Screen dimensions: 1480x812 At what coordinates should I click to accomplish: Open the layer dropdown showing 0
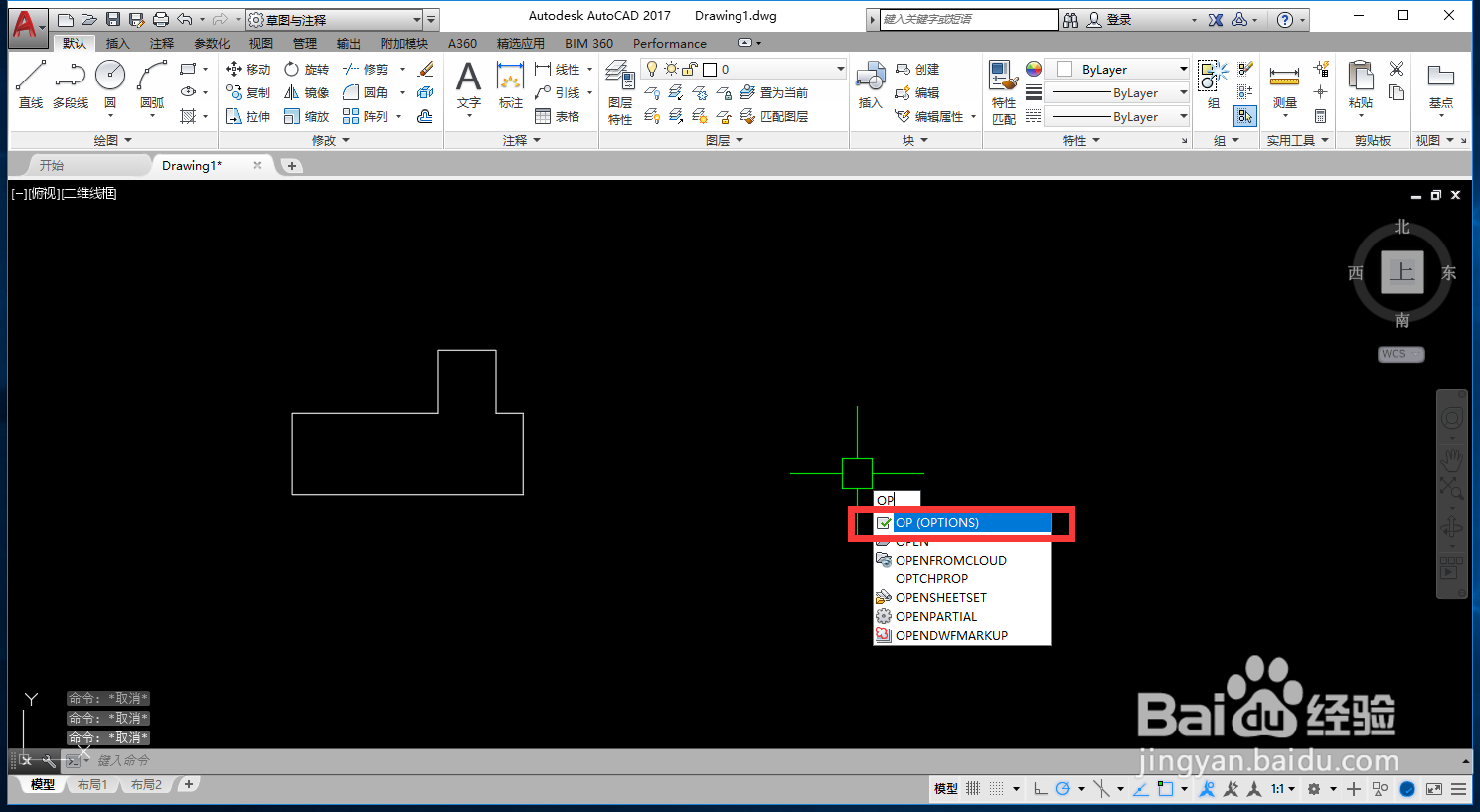point(743,69)
